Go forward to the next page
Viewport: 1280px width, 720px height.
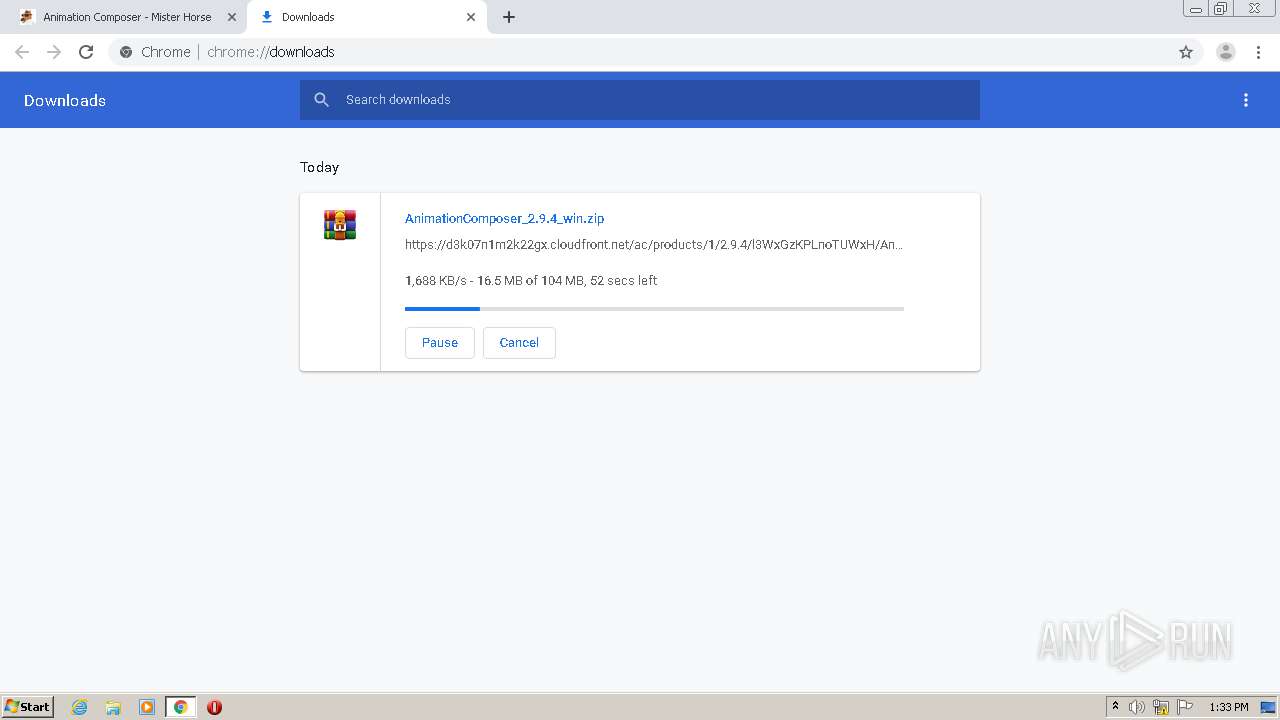point(54,52)
